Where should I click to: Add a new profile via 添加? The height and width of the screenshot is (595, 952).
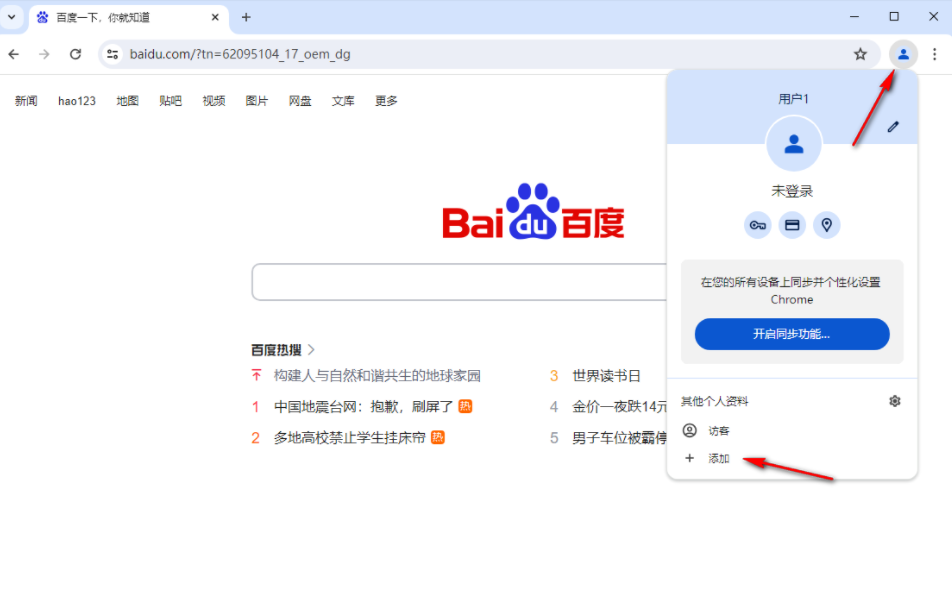[x=718, y=457]
